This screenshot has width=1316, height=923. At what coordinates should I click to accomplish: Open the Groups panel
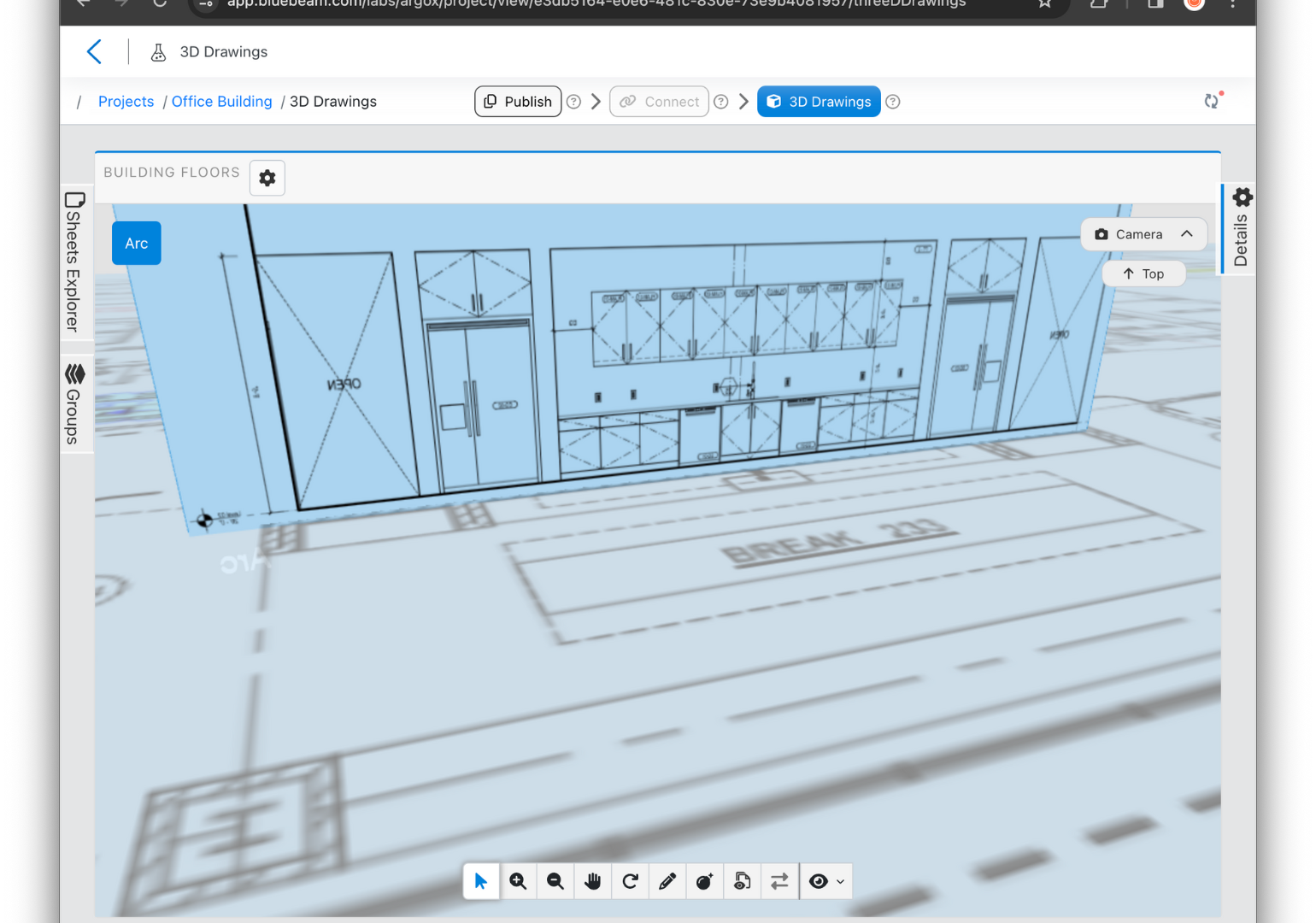(x=75, y=402)
